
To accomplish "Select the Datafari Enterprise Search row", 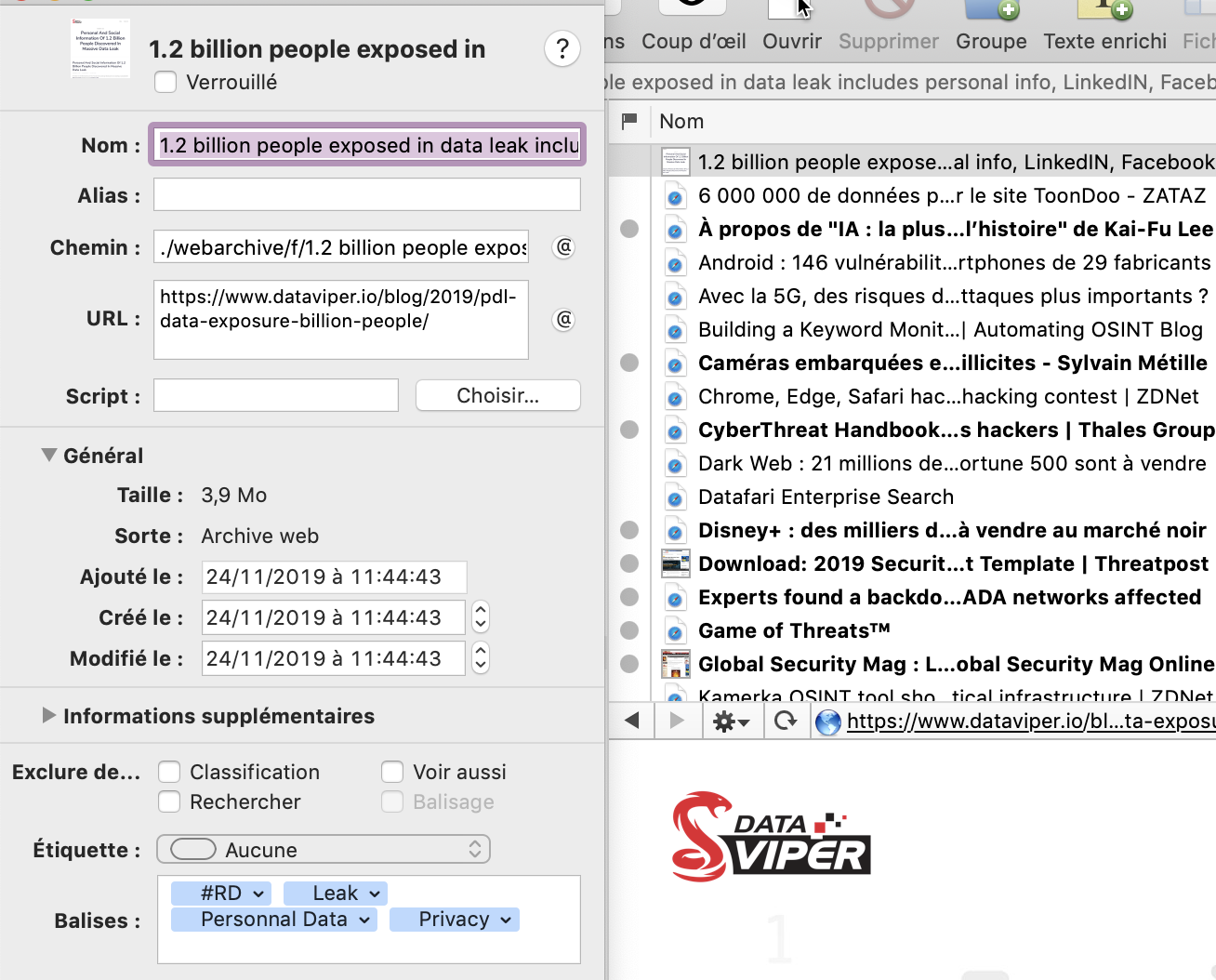I will (912, 497).
